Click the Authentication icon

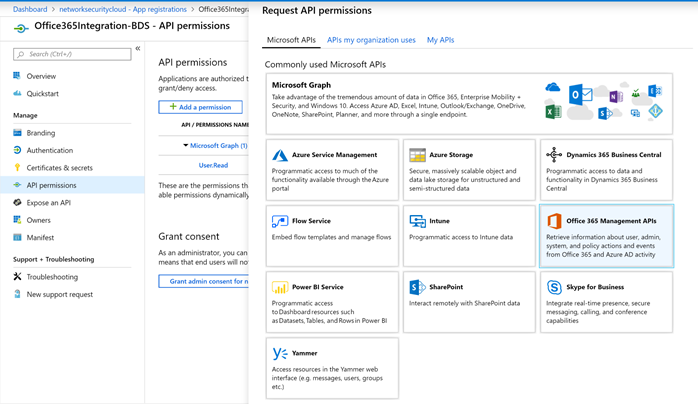point(17,150)
